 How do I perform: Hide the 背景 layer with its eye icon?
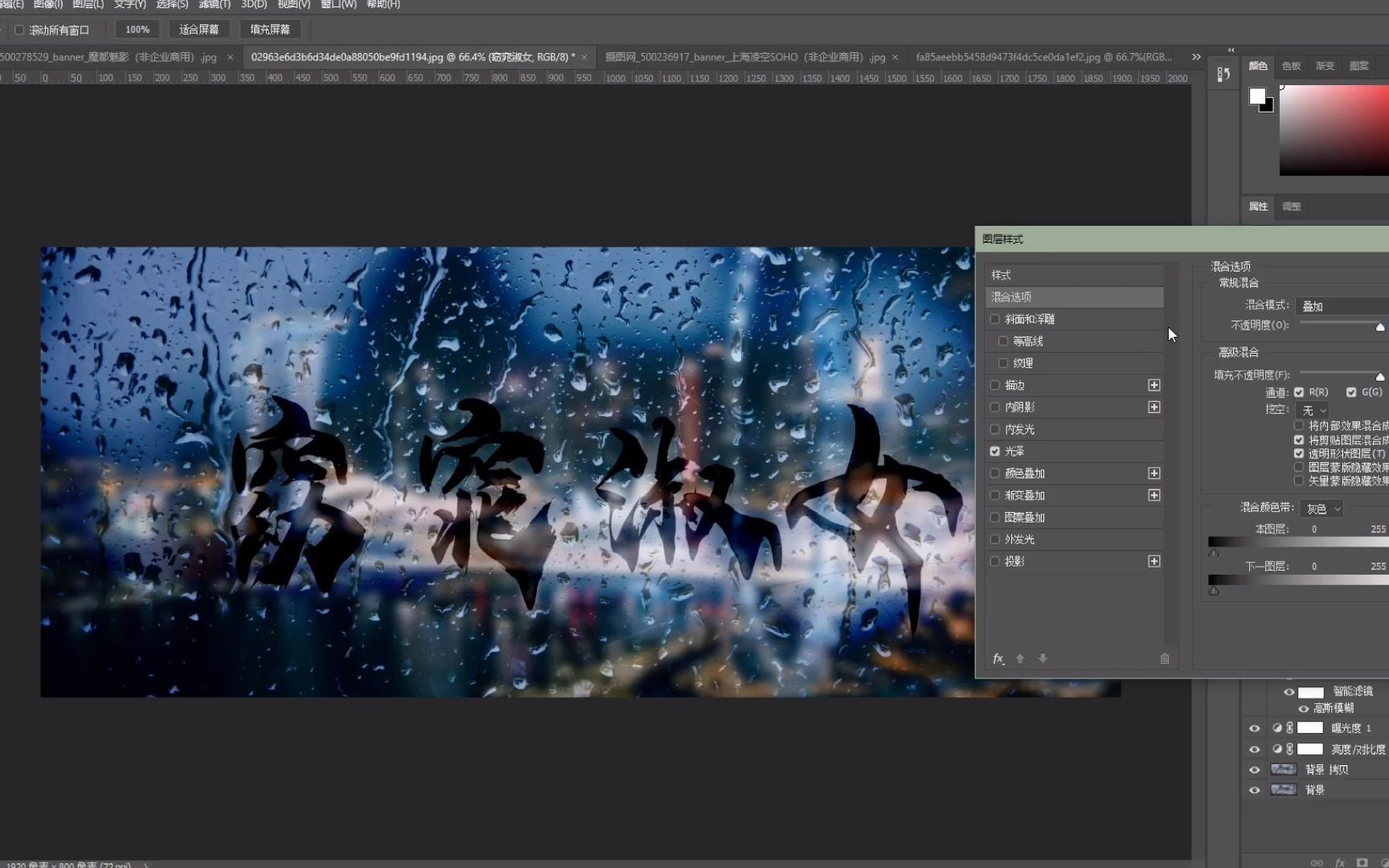1255,790
